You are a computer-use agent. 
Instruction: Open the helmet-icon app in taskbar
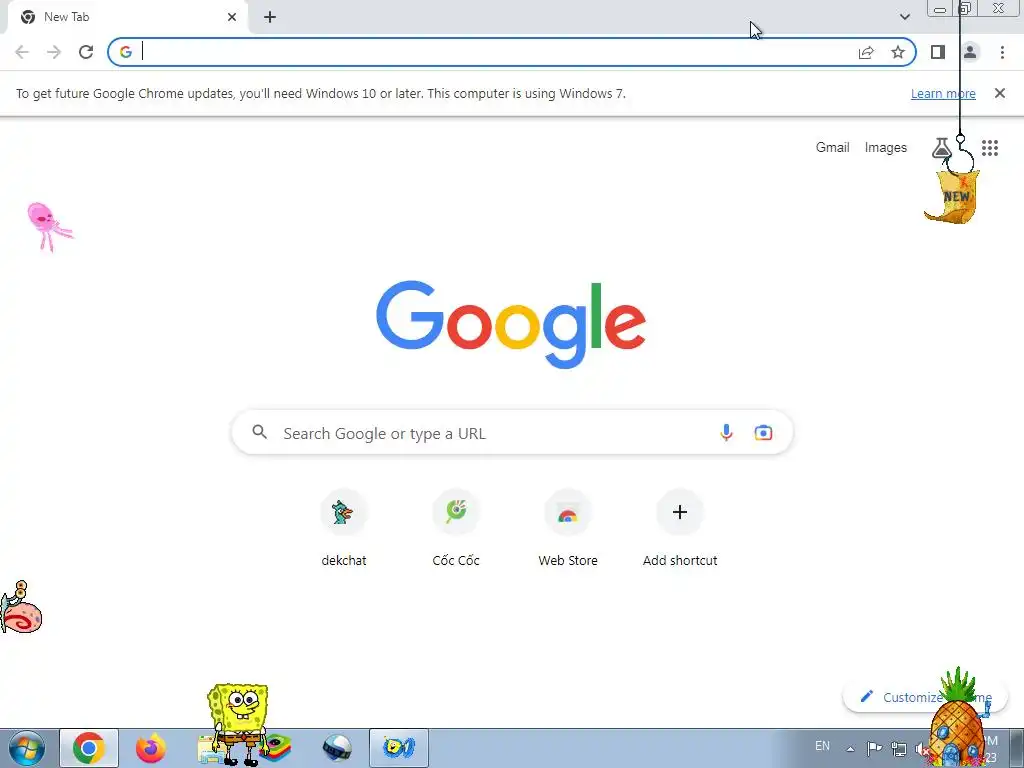click(337, 748)
